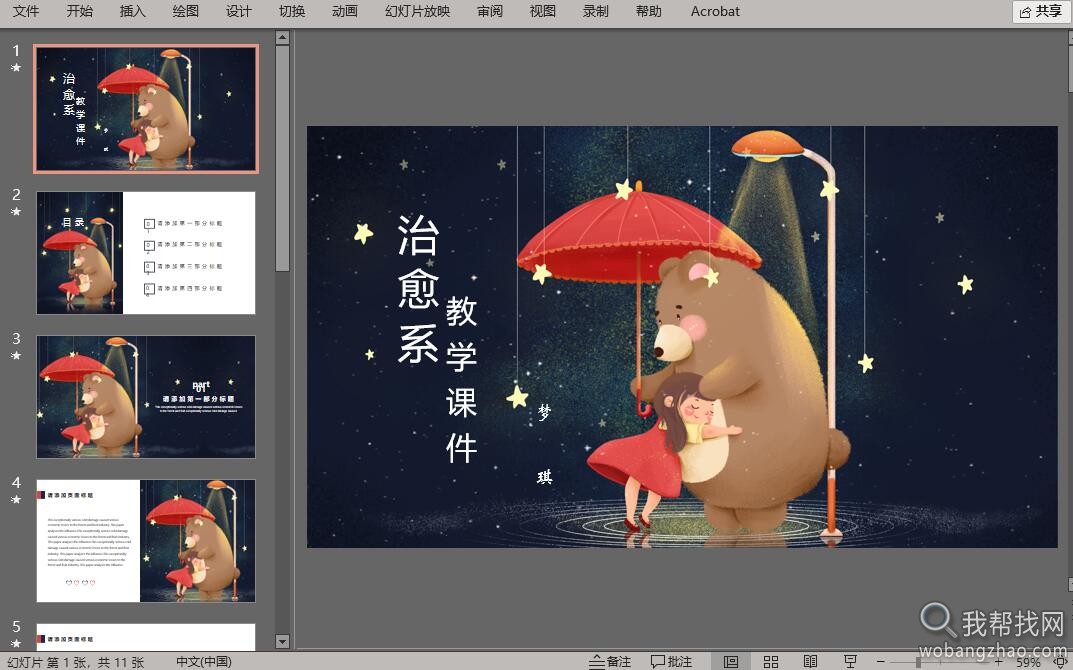The width and height of the screenshot is (1073, 670).
Task: Switch to Reading view icon
Action: click(x=810, y=661)
